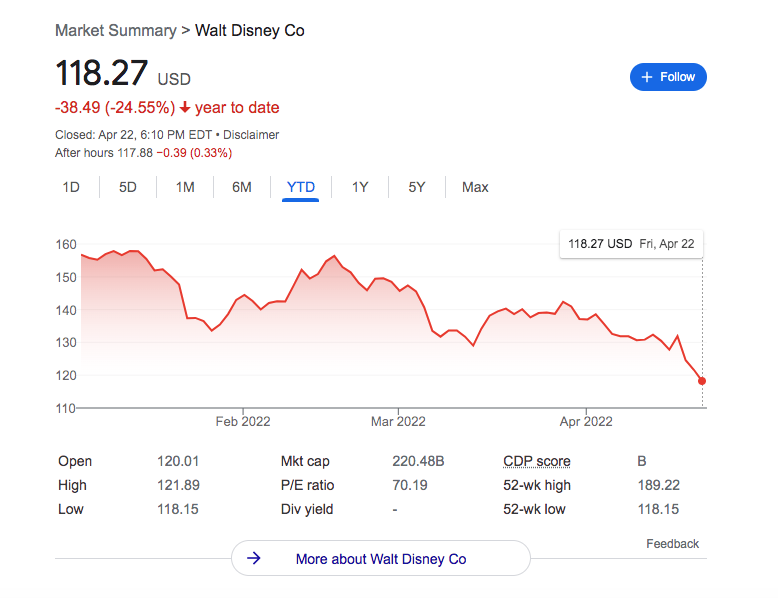Click the Feedback link
778x598 pixels.
click(x=672, y=544)
